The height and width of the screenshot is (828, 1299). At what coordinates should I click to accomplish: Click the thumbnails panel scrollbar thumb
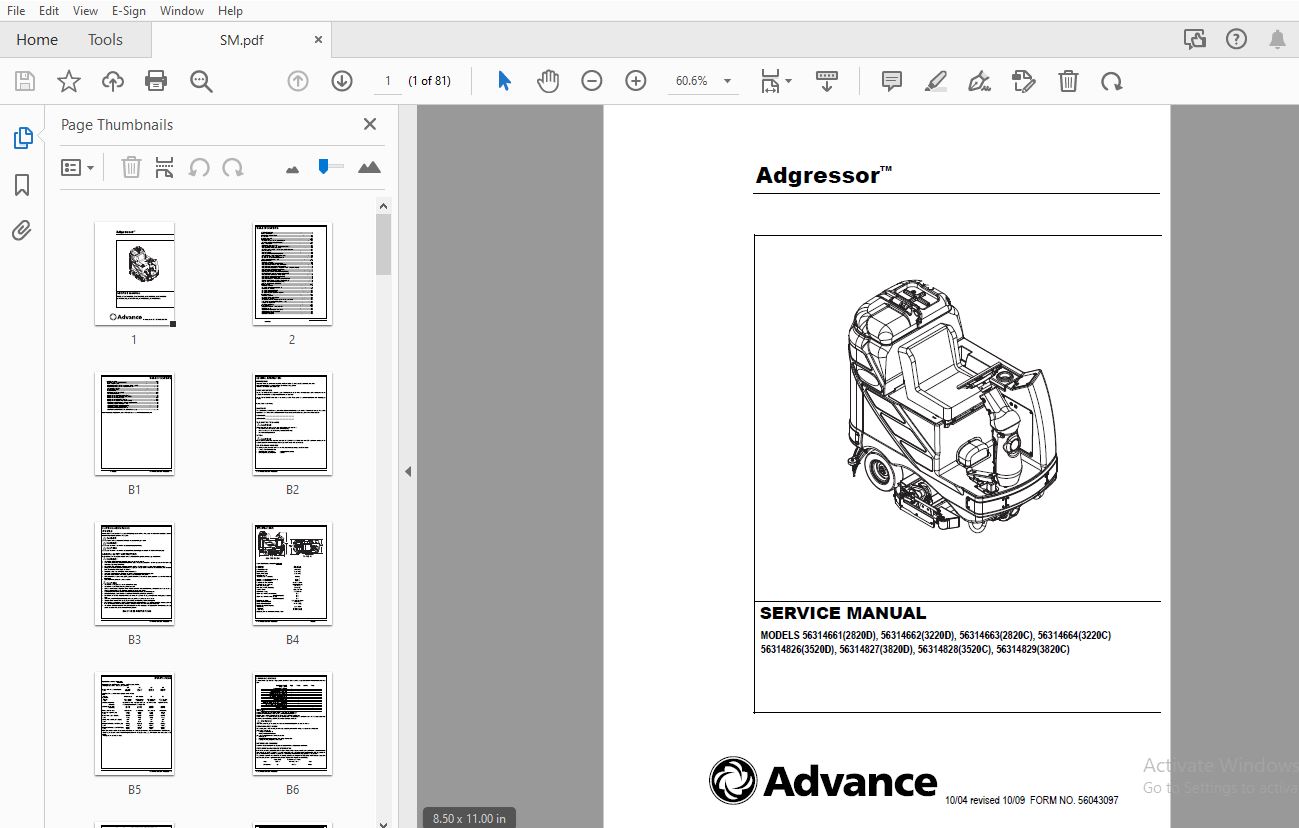tap(383, 244)
